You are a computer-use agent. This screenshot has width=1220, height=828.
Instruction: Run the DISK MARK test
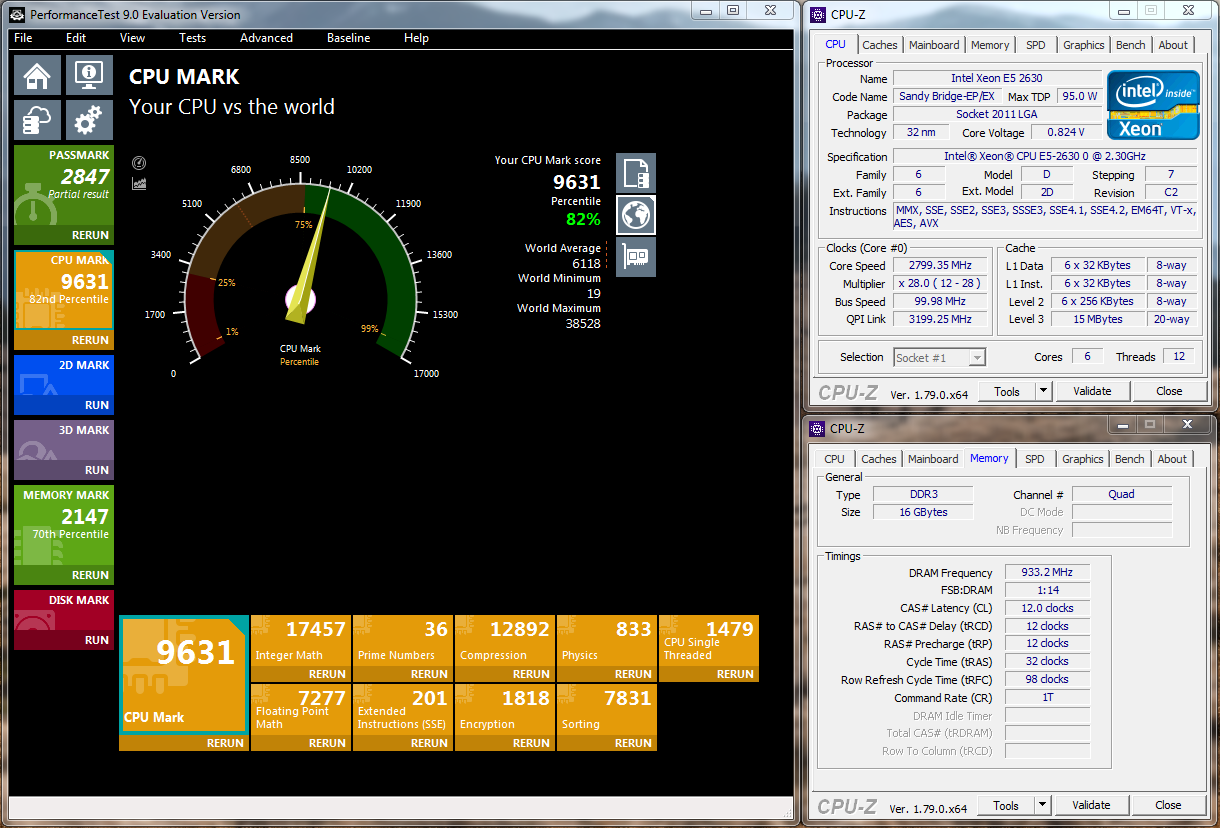pos(97,640)
